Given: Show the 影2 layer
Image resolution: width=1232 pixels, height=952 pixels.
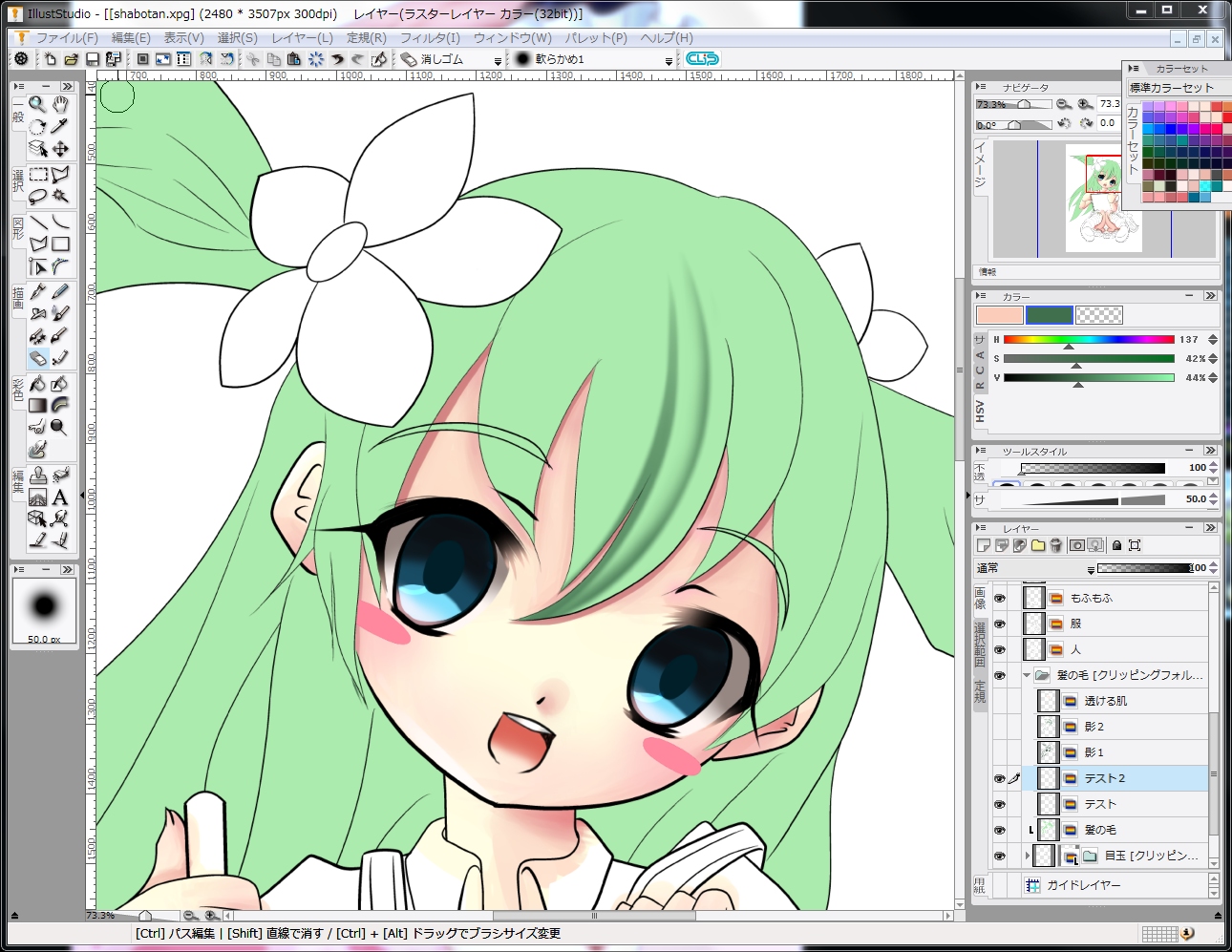Looking at the screenshot, I should (x=1000, y=727).
